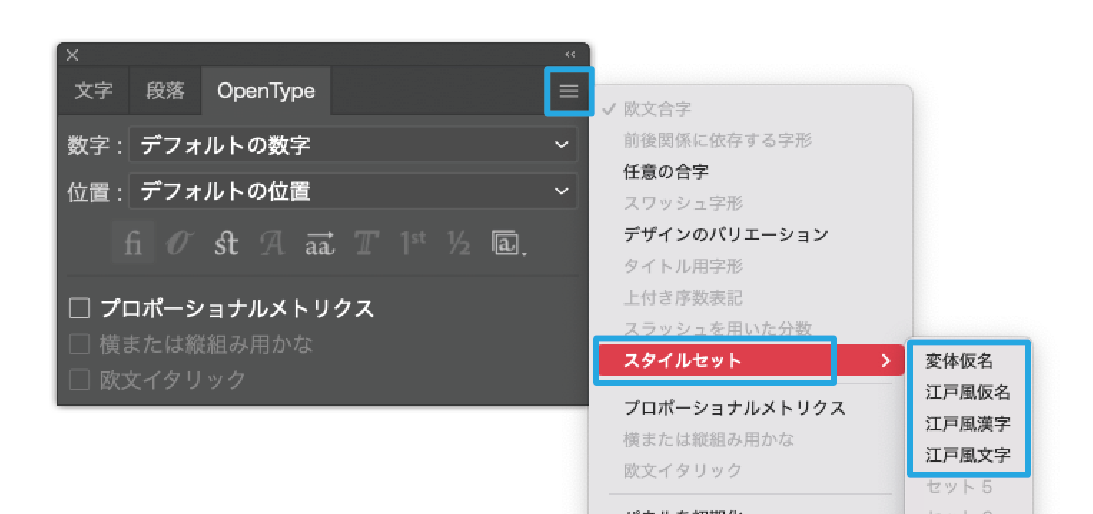The image size is (1093, 514).
Task: Collapse panel with double arrow icon
Action: [x=570, y=54]
